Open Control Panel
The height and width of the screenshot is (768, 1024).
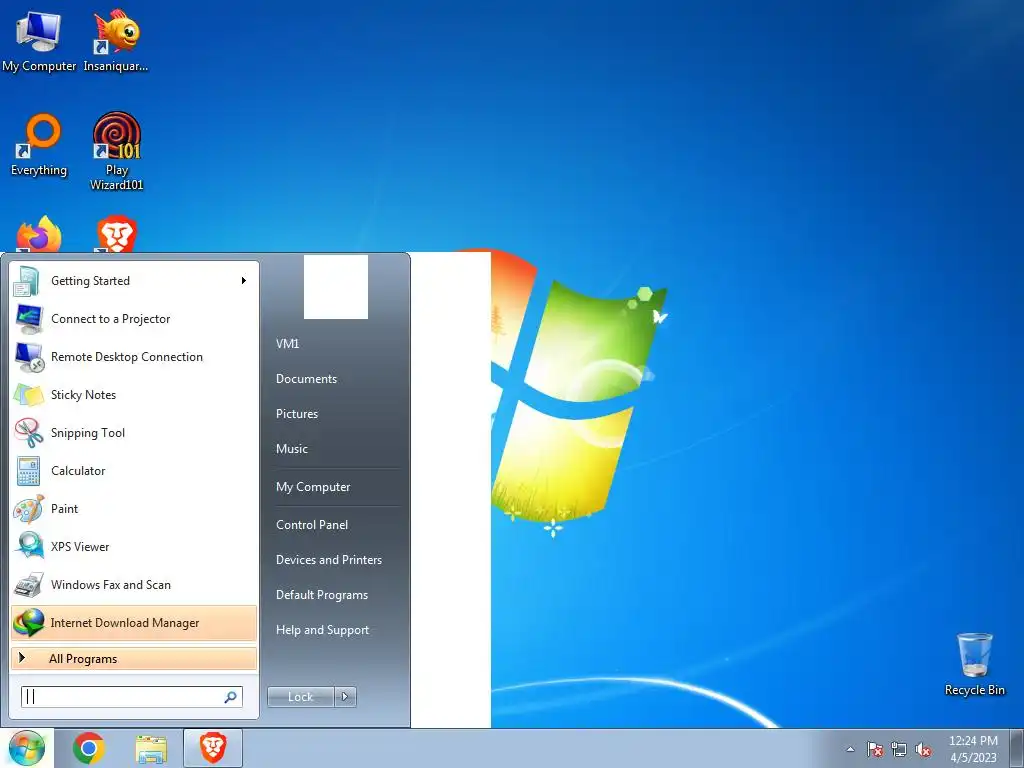coord(312,525)
